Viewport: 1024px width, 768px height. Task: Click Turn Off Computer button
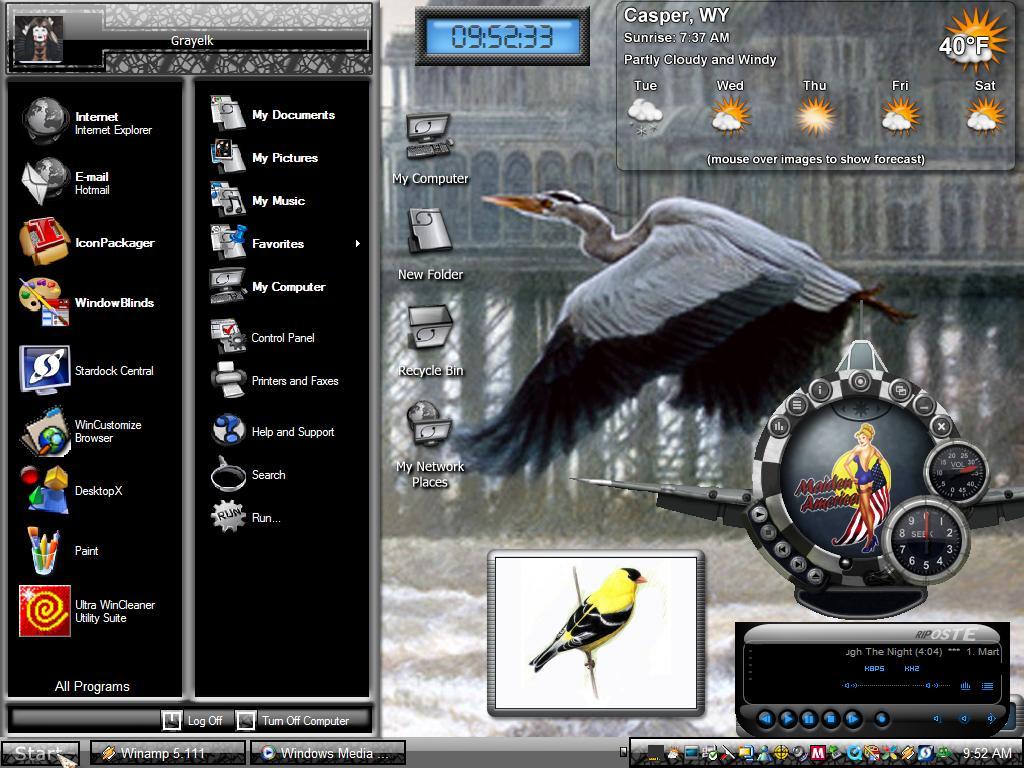click(293, 720)
